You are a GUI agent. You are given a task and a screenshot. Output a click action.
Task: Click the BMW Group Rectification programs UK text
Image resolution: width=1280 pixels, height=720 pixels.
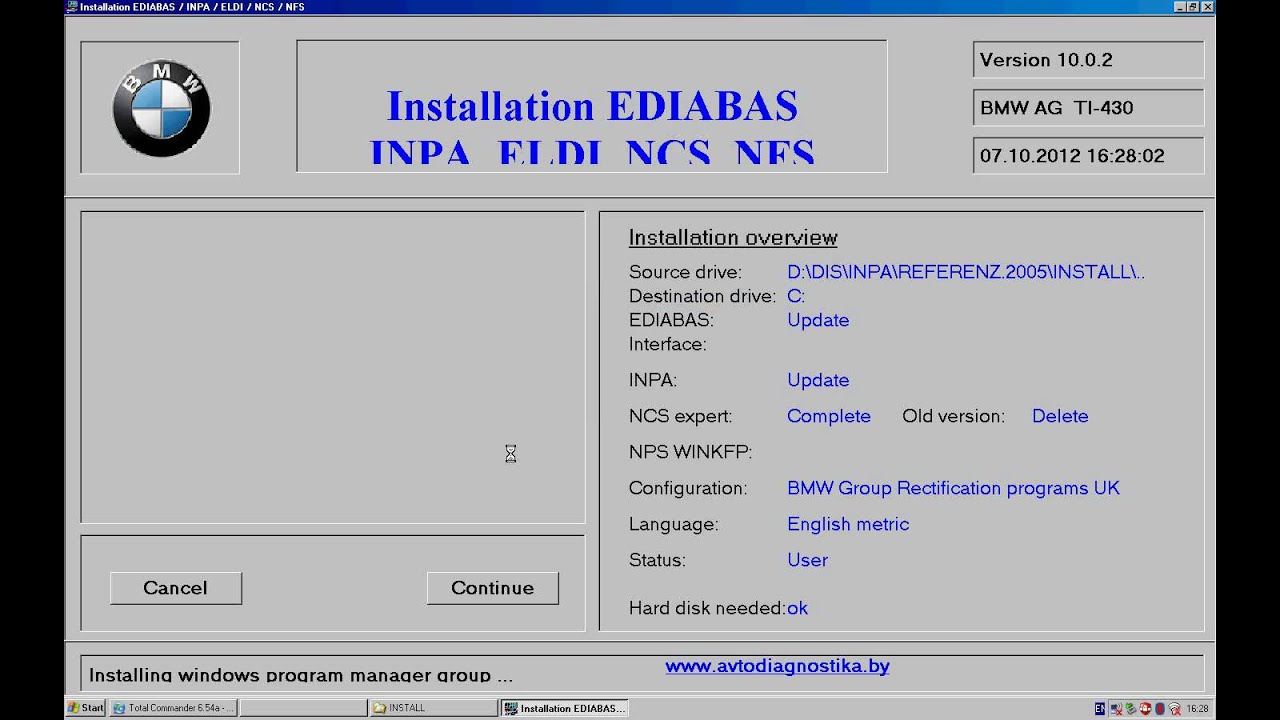(x=953, y=488)
